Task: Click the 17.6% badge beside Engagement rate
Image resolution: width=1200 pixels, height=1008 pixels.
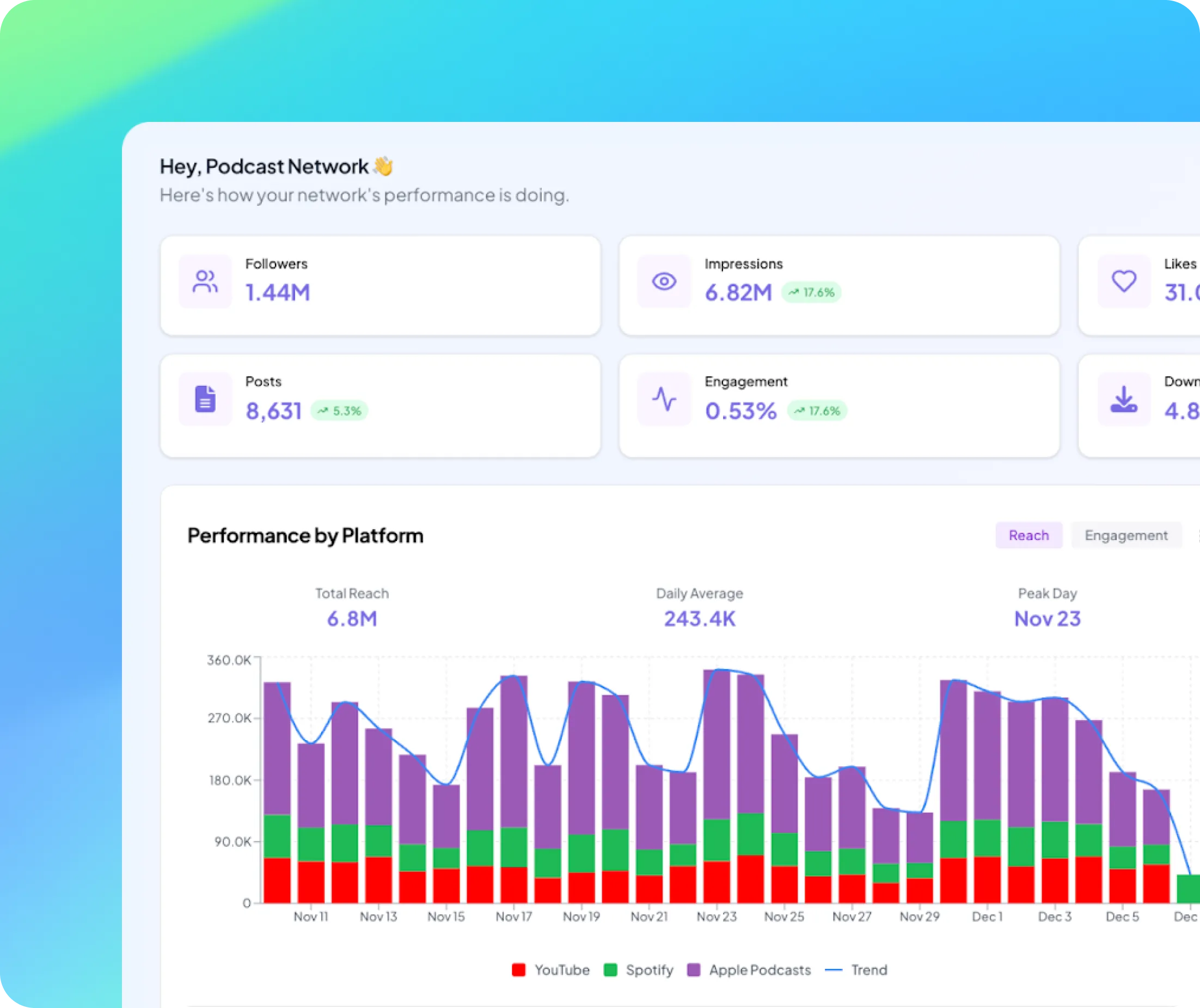Action: tap(817, 411)
